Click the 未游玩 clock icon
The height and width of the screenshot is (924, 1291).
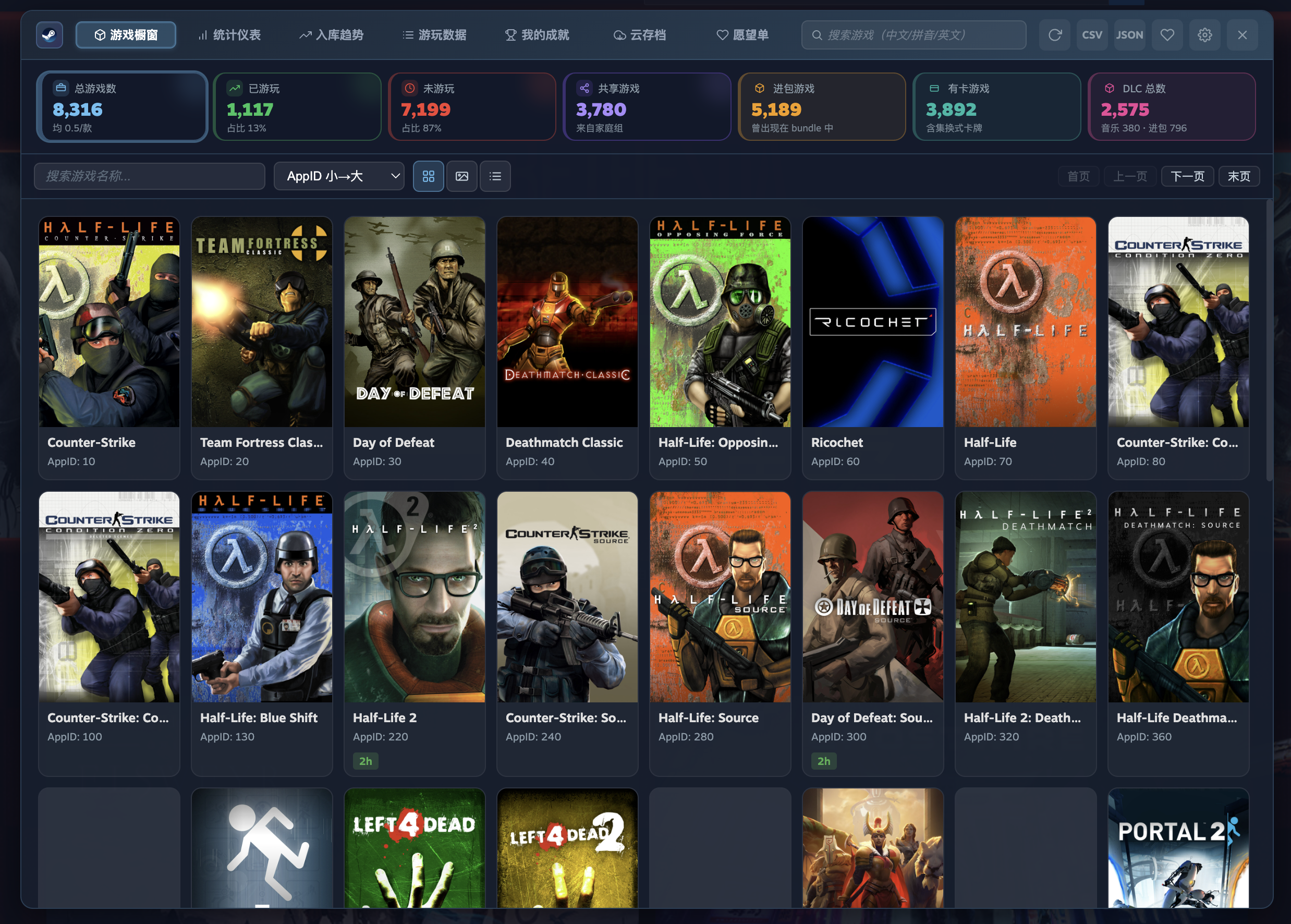click(x=410, y=88)
